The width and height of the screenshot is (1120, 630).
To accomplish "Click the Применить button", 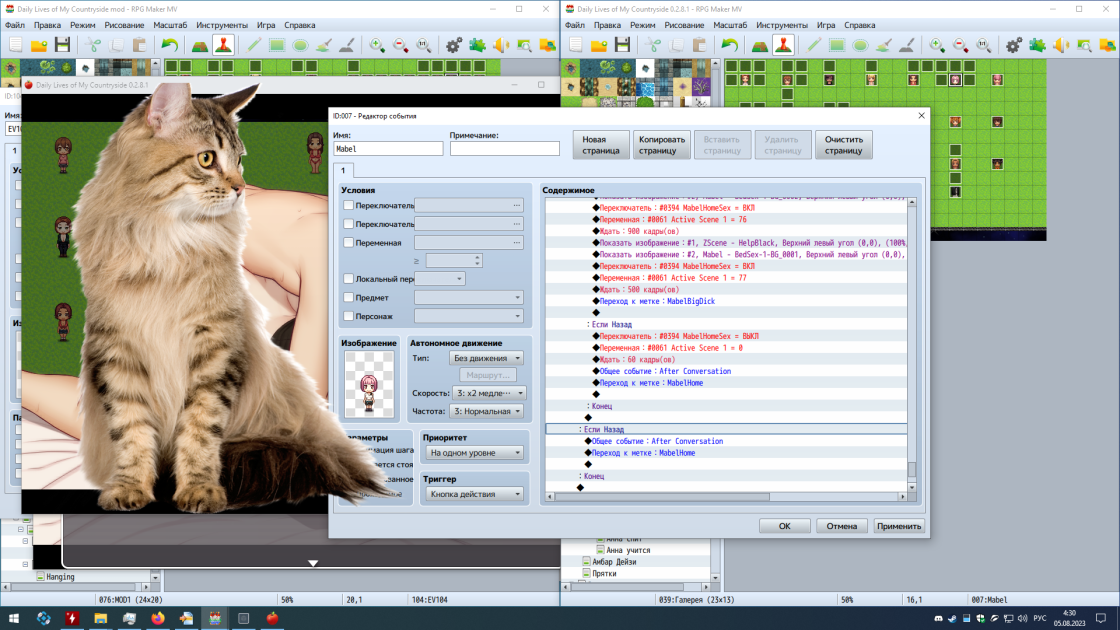I will 899,526.
